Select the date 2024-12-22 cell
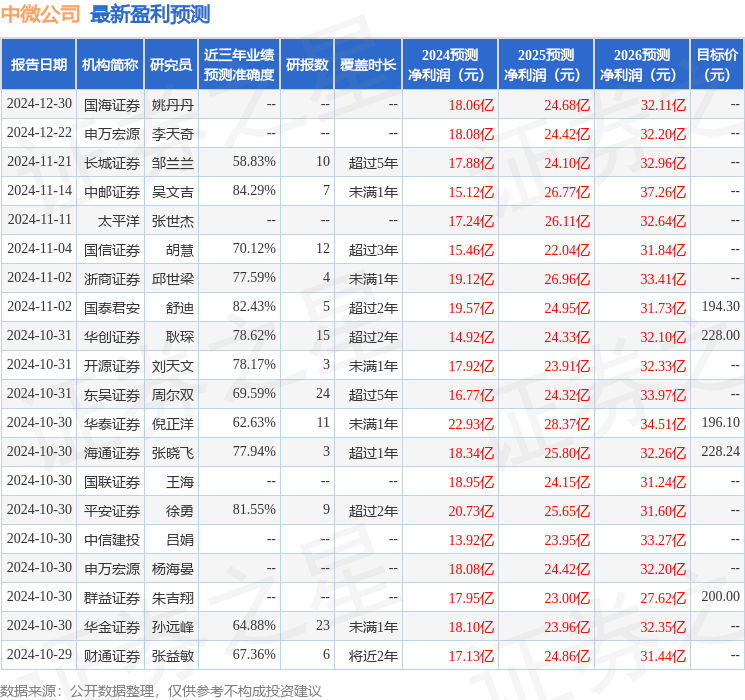This screenshot has width=745, height=700. 39,133
